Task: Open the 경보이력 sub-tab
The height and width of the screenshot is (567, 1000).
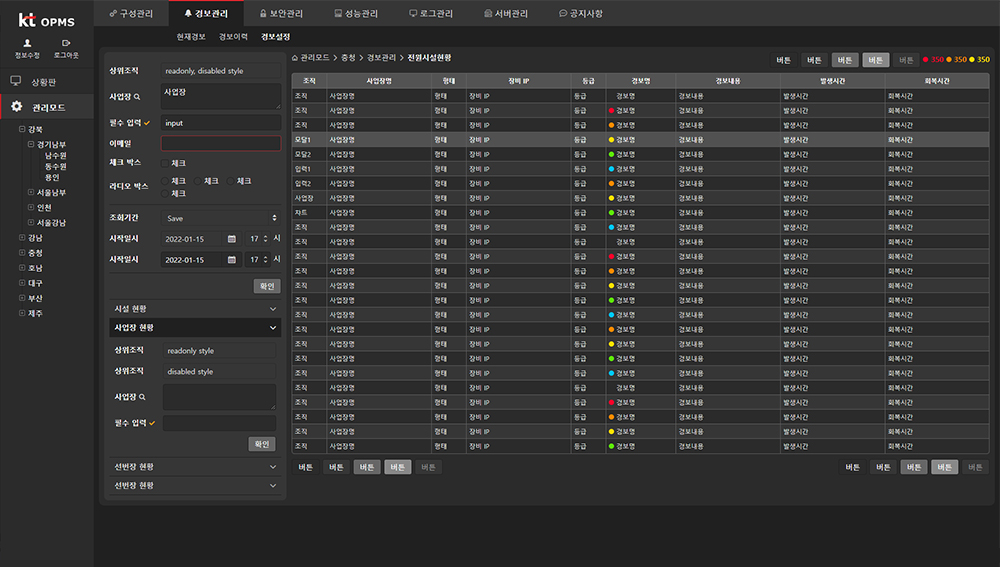Action: coord(233,37)
